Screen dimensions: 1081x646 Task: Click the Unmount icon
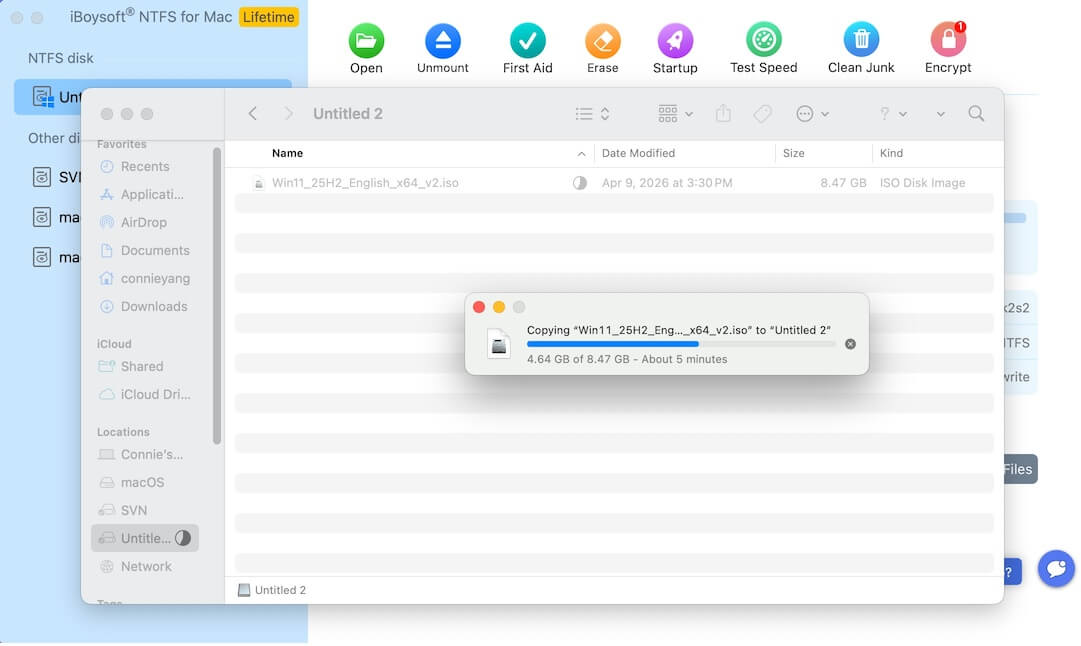pos(443,41)
